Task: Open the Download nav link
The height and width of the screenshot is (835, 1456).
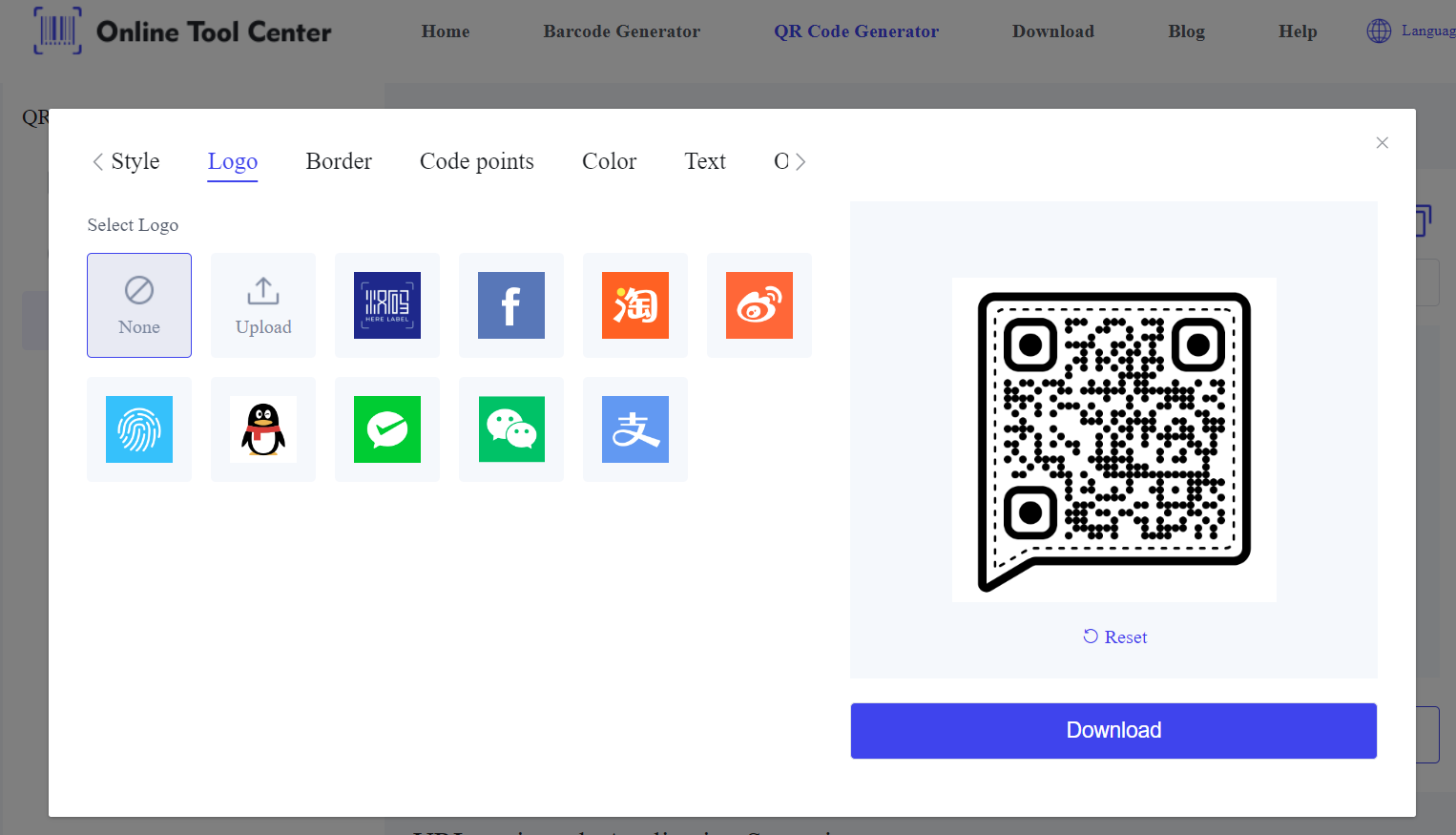Action: 1053,31
